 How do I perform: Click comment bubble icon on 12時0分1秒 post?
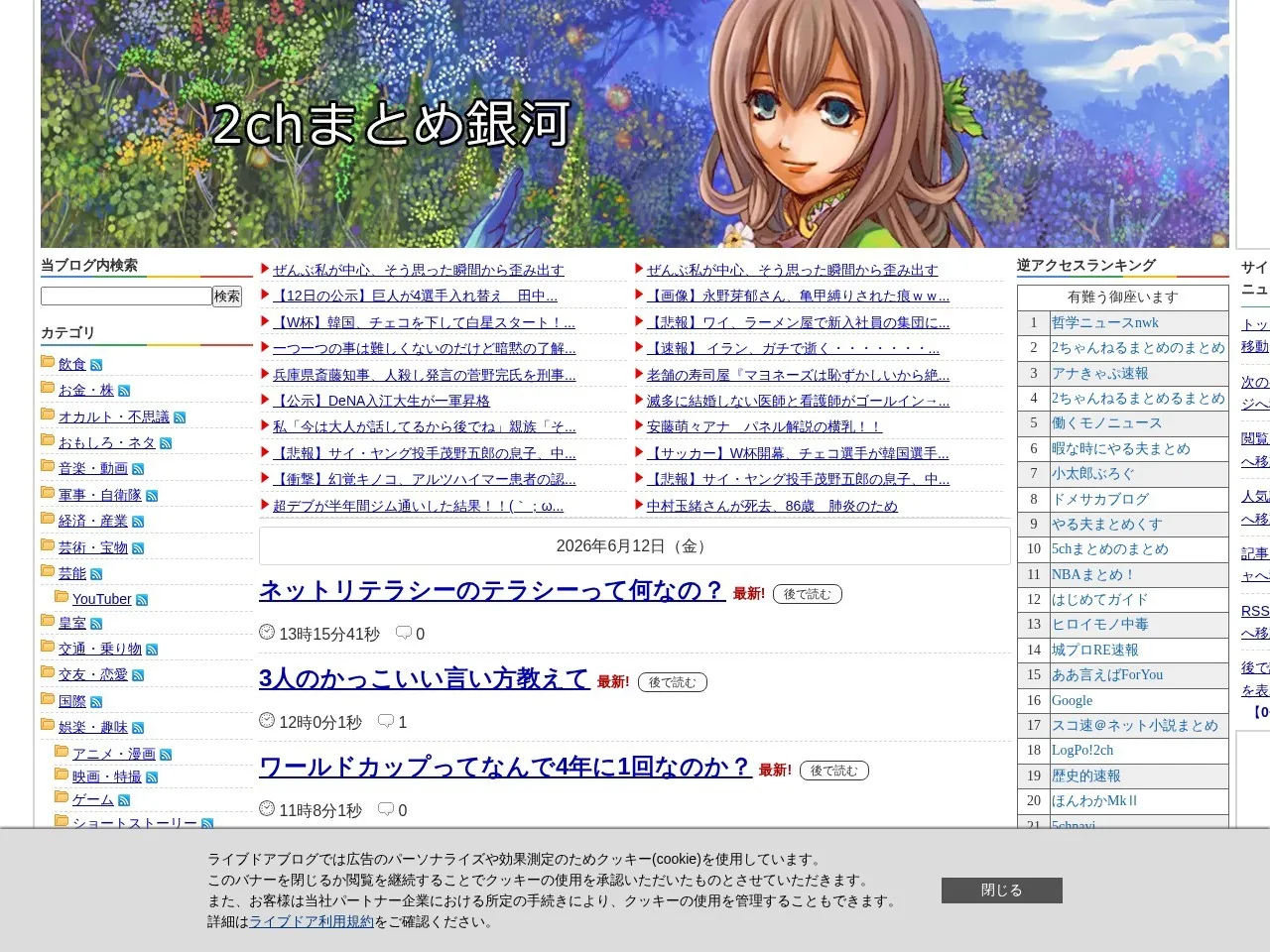386,721
